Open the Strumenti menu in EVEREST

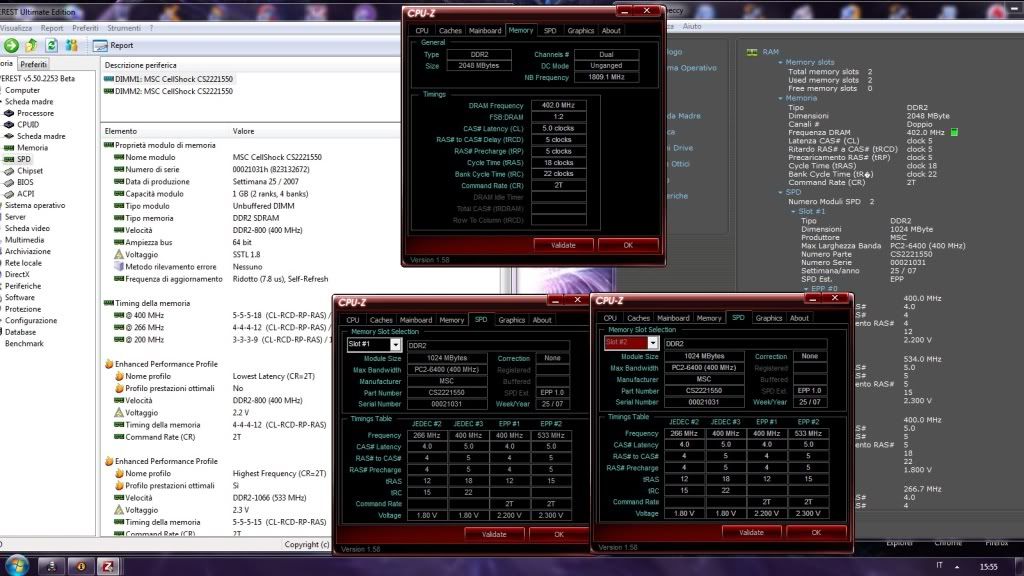[x=124, y=28]
